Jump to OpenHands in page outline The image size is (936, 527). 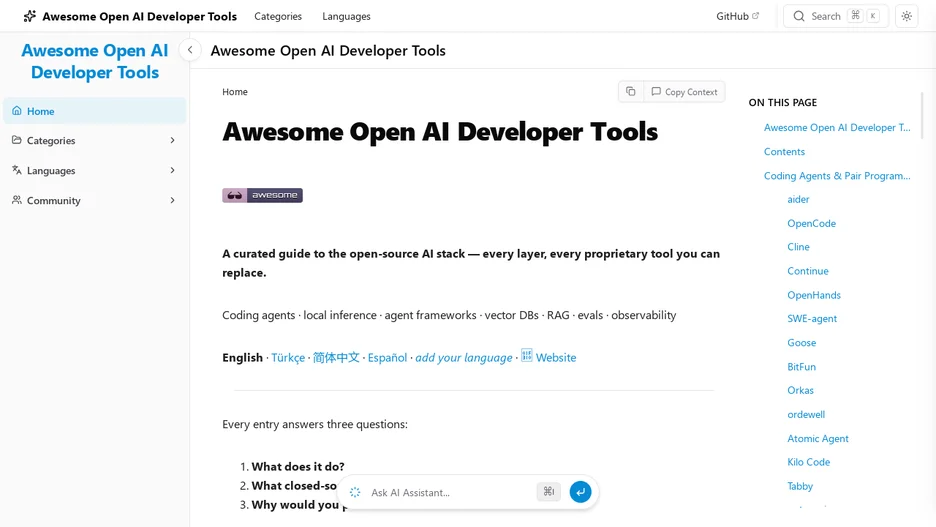tap(814, 295)
